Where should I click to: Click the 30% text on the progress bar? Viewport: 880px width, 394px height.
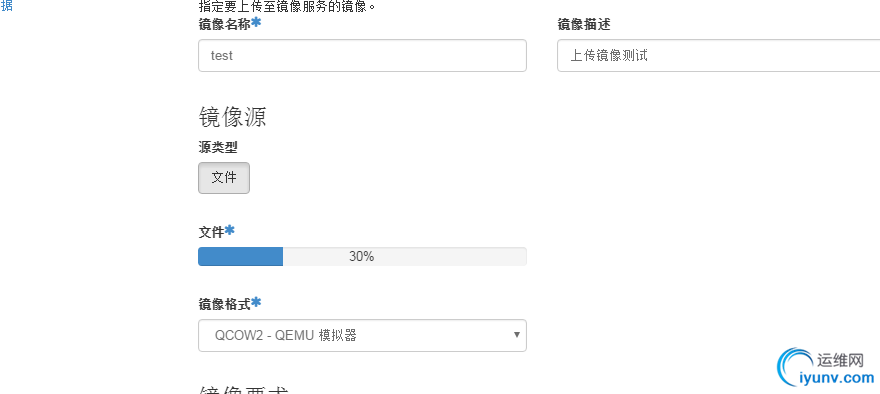pyautogui.click(x=361, y=256)
